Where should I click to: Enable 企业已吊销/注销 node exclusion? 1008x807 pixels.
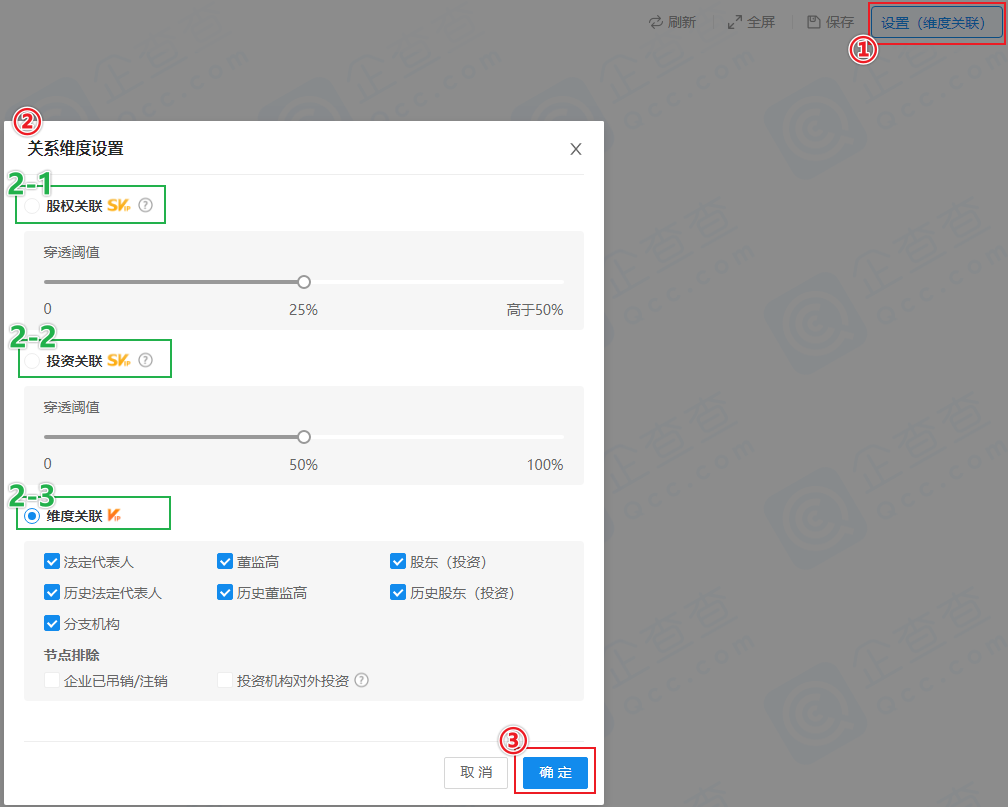coord(52,681)
